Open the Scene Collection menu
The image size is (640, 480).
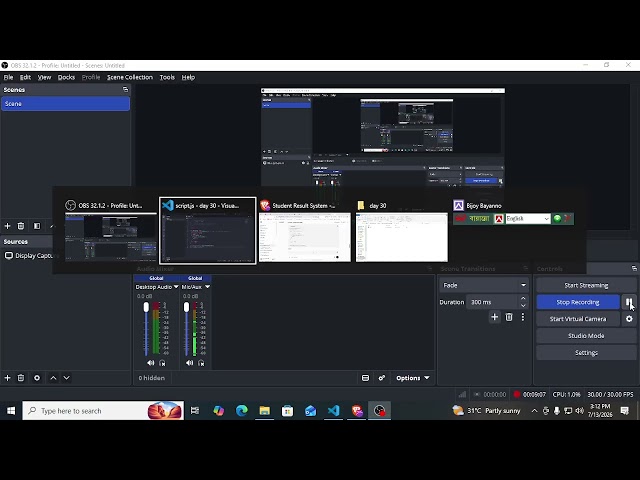130,77
